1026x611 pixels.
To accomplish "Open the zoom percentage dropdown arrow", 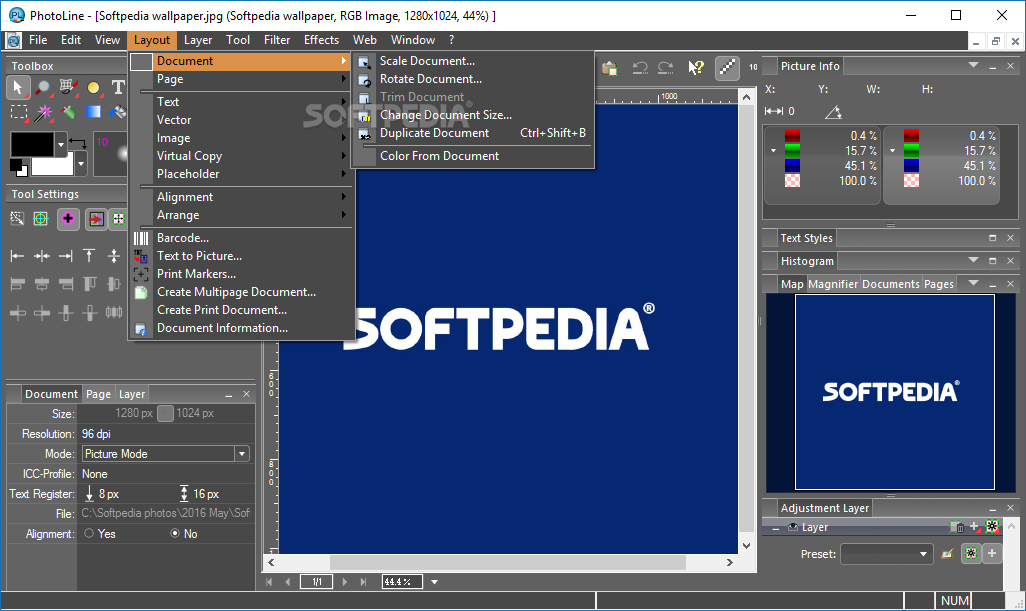I will point(434,582).
